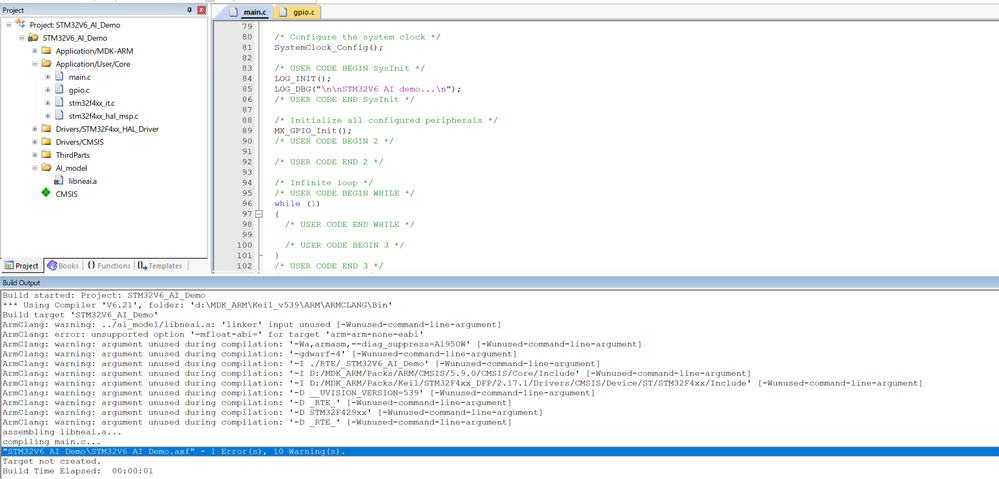Select stm32f4xx_hal_msp.c label in the tree
999x479 pixels.
[103, 116]
